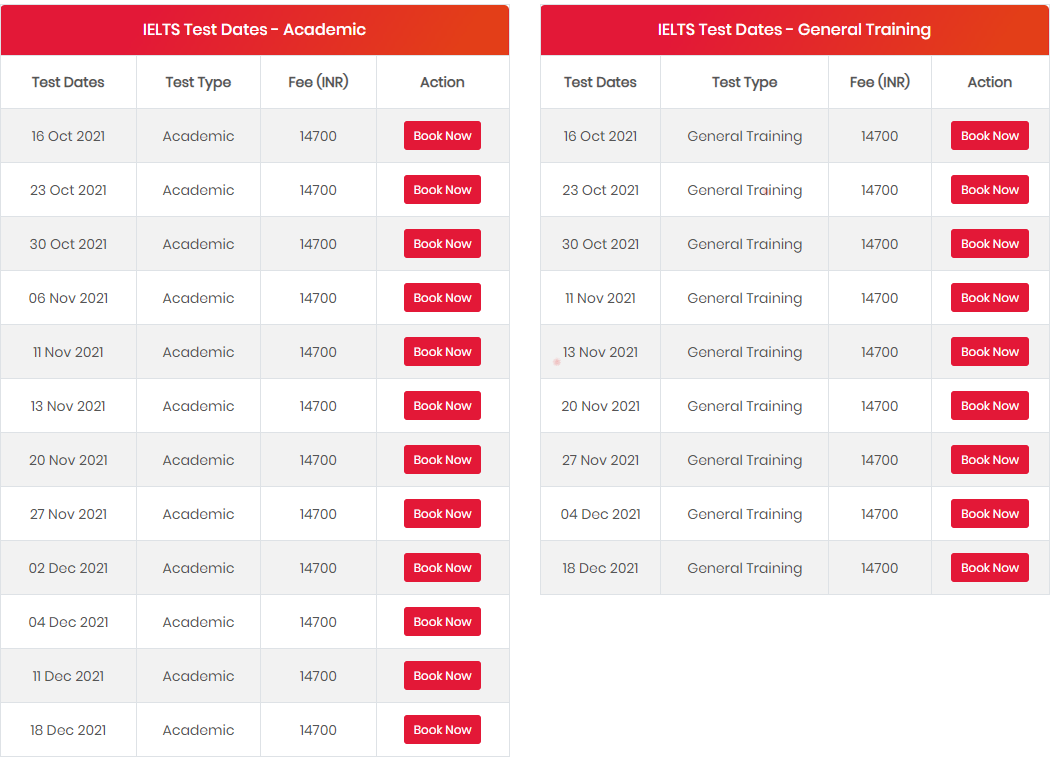Book the 18 Dec 2021 General Training slot
The image size is (1051, 759).
click(989, 567)
